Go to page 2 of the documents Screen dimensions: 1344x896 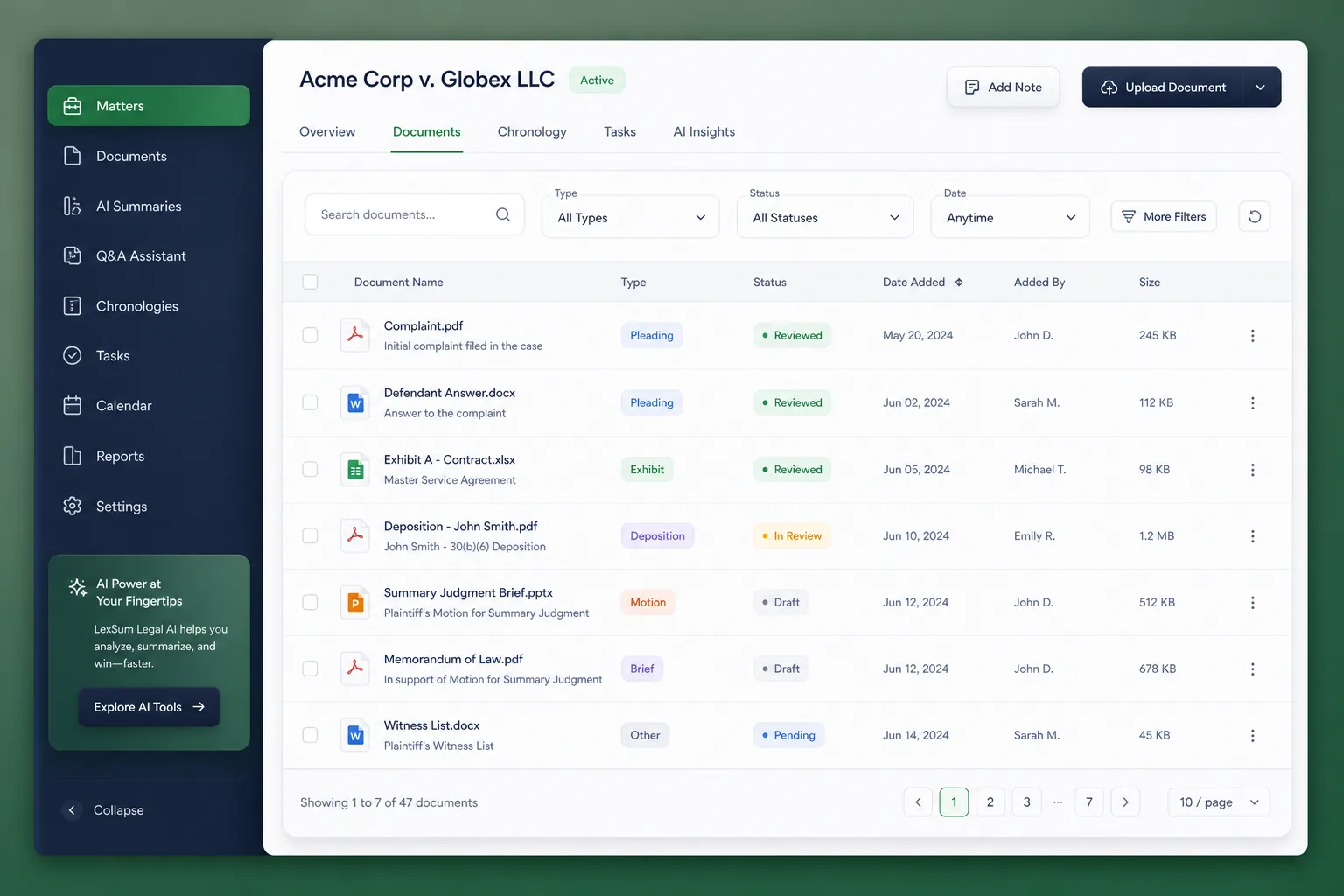pos(990,802)
